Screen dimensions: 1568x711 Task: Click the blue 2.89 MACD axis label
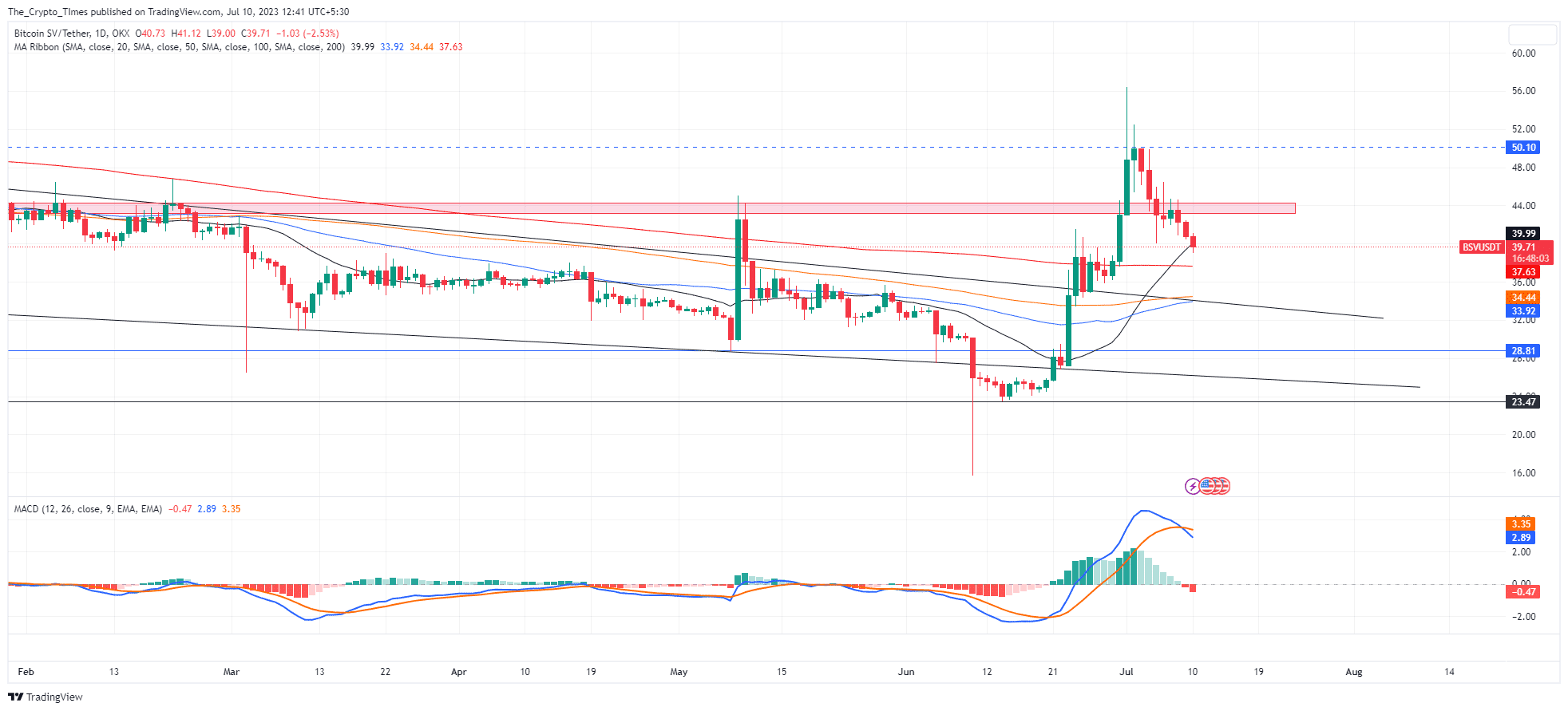click(1520, 538)
